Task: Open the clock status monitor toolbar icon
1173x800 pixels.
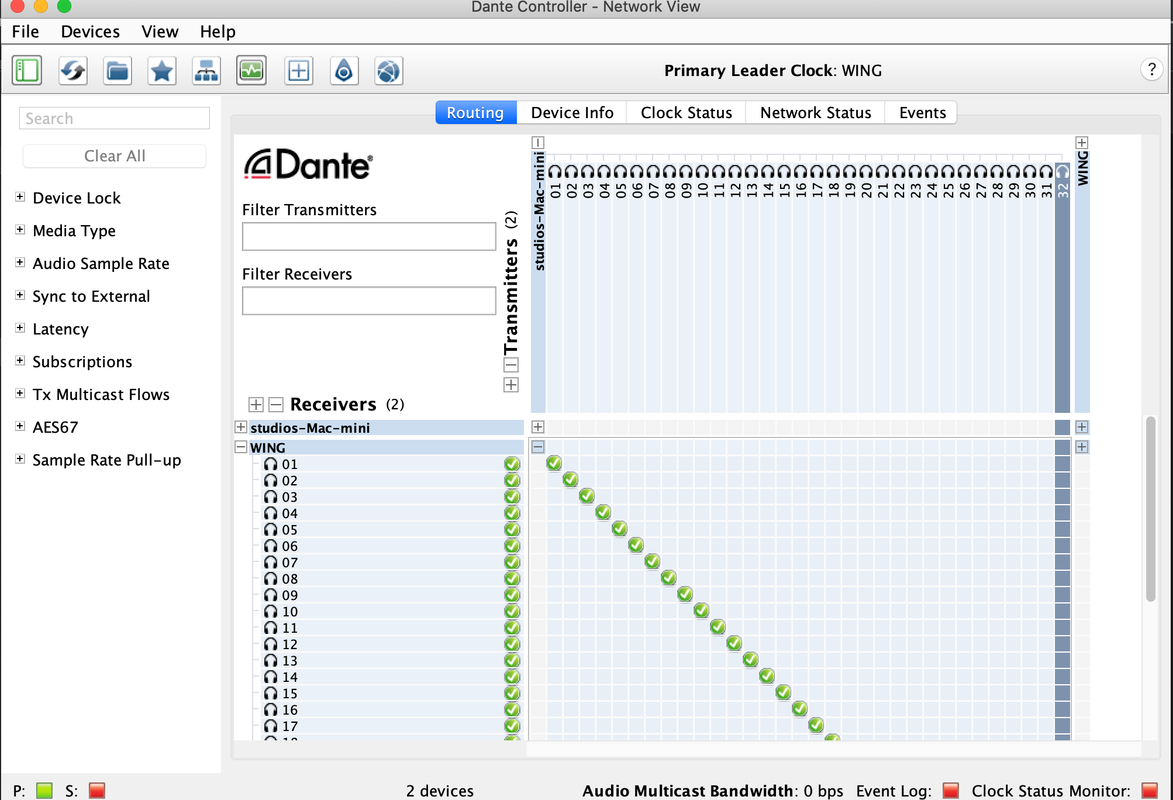Action: (x=251, y=71)
